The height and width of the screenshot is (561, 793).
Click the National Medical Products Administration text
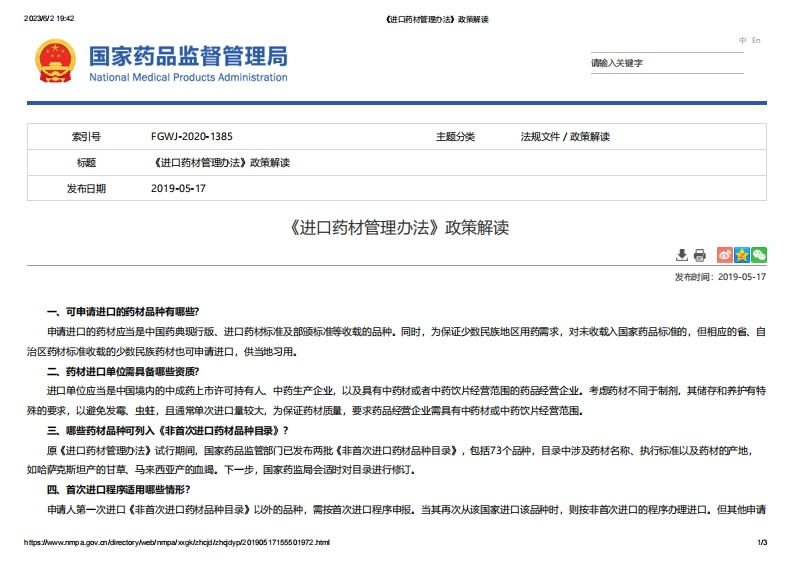pyautogui.click(x=188, y=77)
